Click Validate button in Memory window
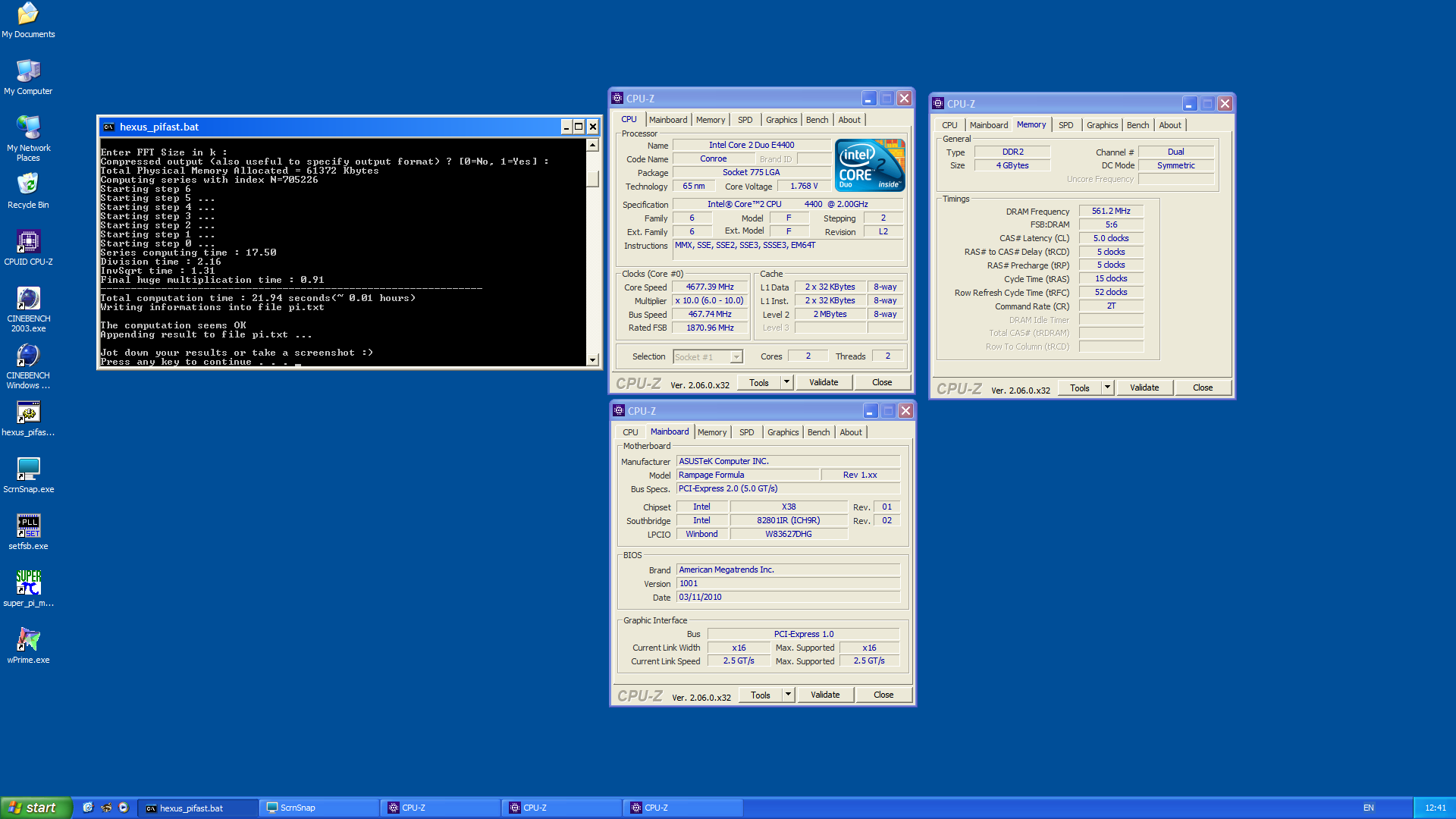1456x819 pixels. coord(1144,388)
